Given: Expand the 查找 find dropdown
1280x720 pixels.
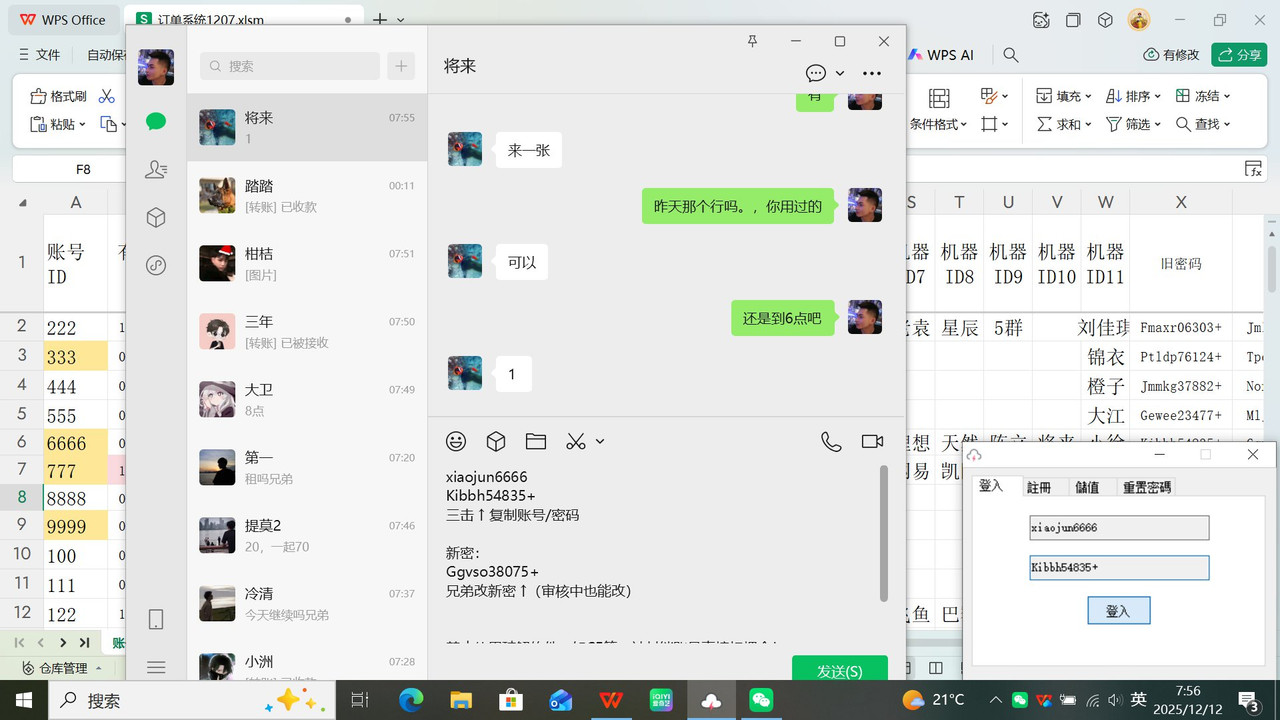Looking at the screenshot, I should (1227, 124).
